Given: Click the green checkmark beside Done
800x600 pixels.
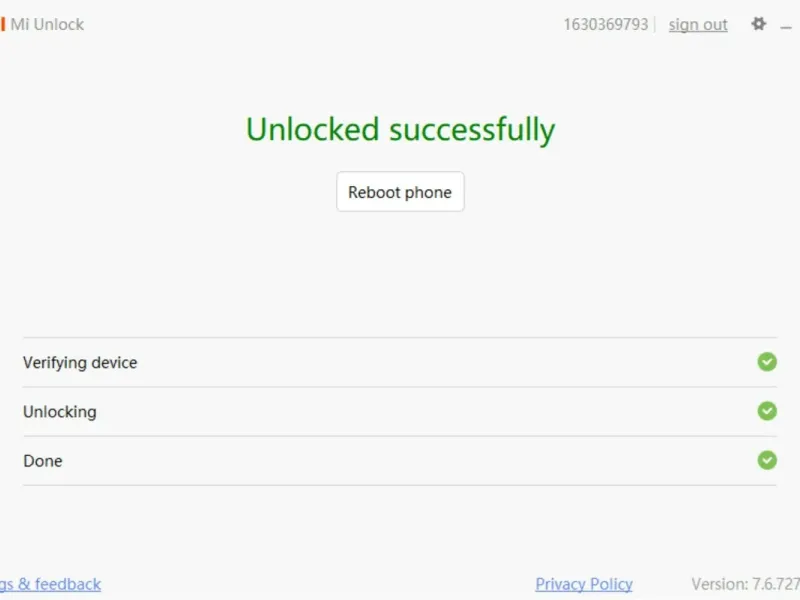Looking at the screenshot, I should pyautogui.click(x=767, y=460).
